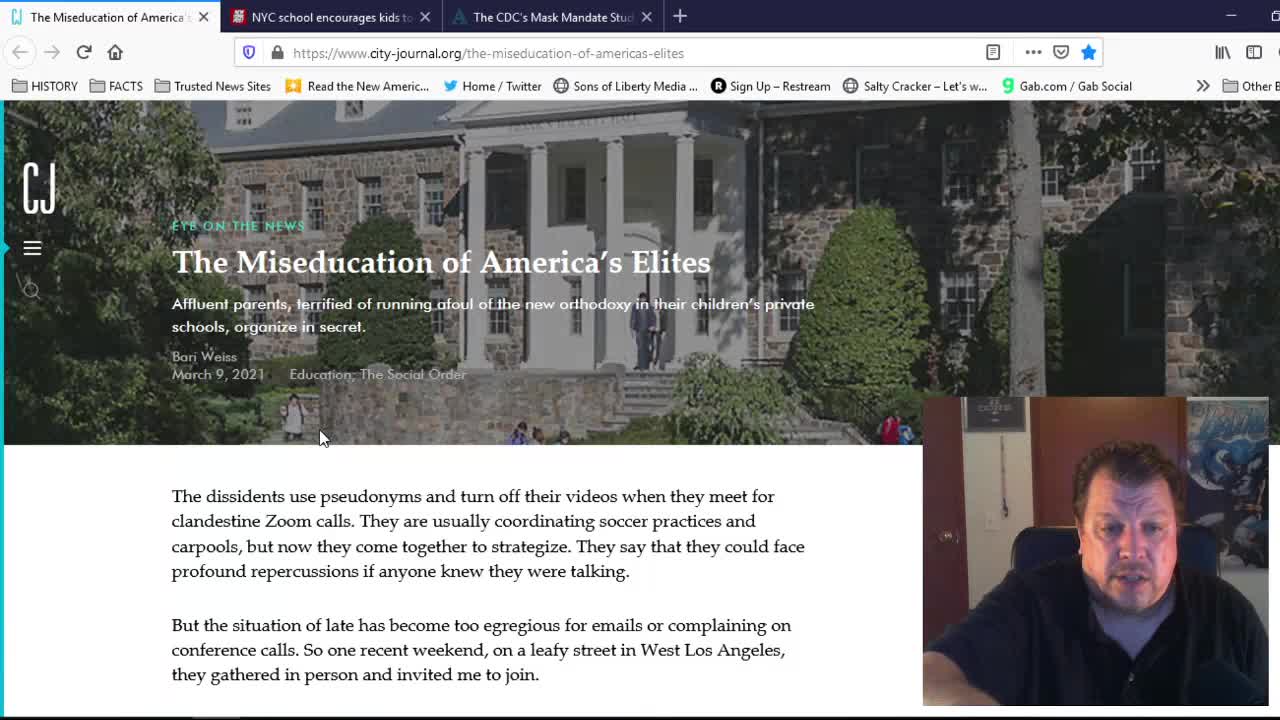Open the City Journal hamburger menu
This screenshot has width=1280, height=720.
(32, 248)
